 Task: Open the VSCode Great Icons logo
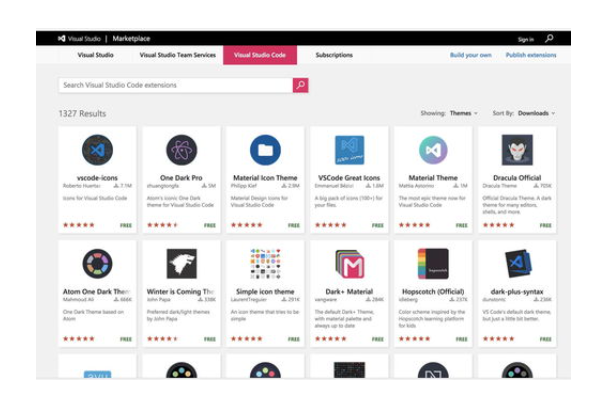(349, 150)
